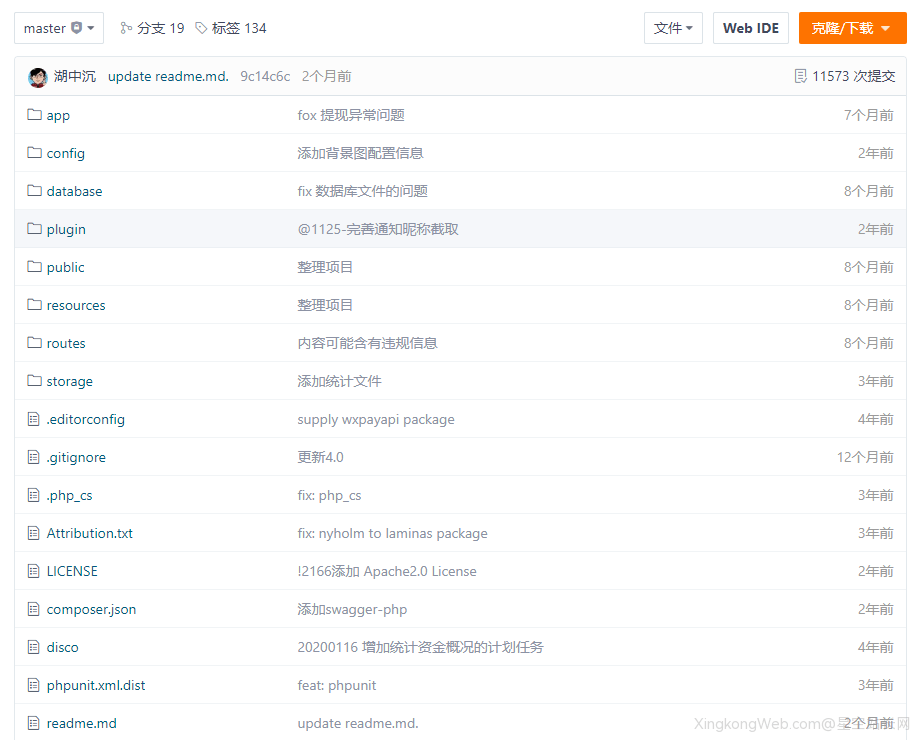This screenshot has width=918, height=740.
Task: Open the disco file
Action: [63, 648]
